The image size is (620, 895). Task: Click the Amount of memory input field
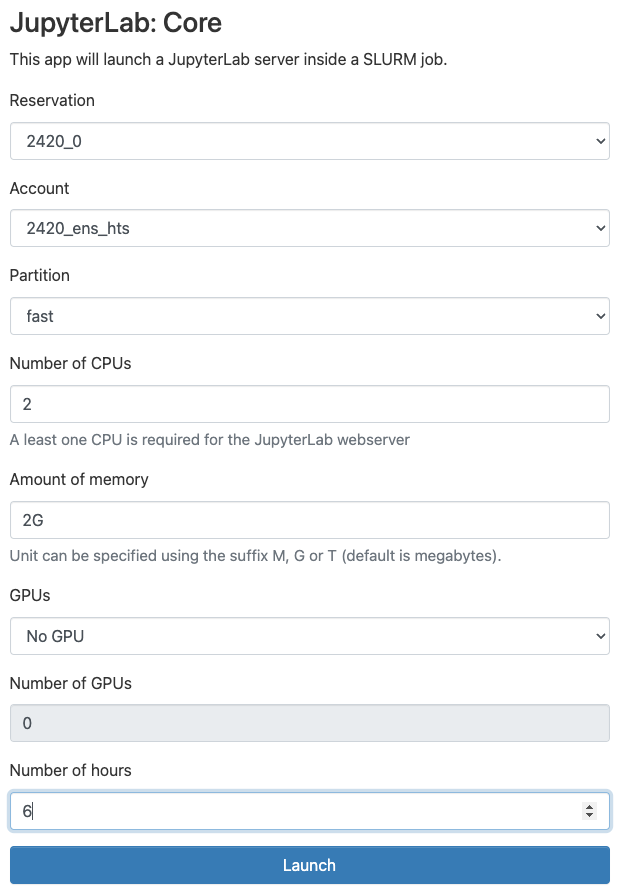tap(300, 520)
